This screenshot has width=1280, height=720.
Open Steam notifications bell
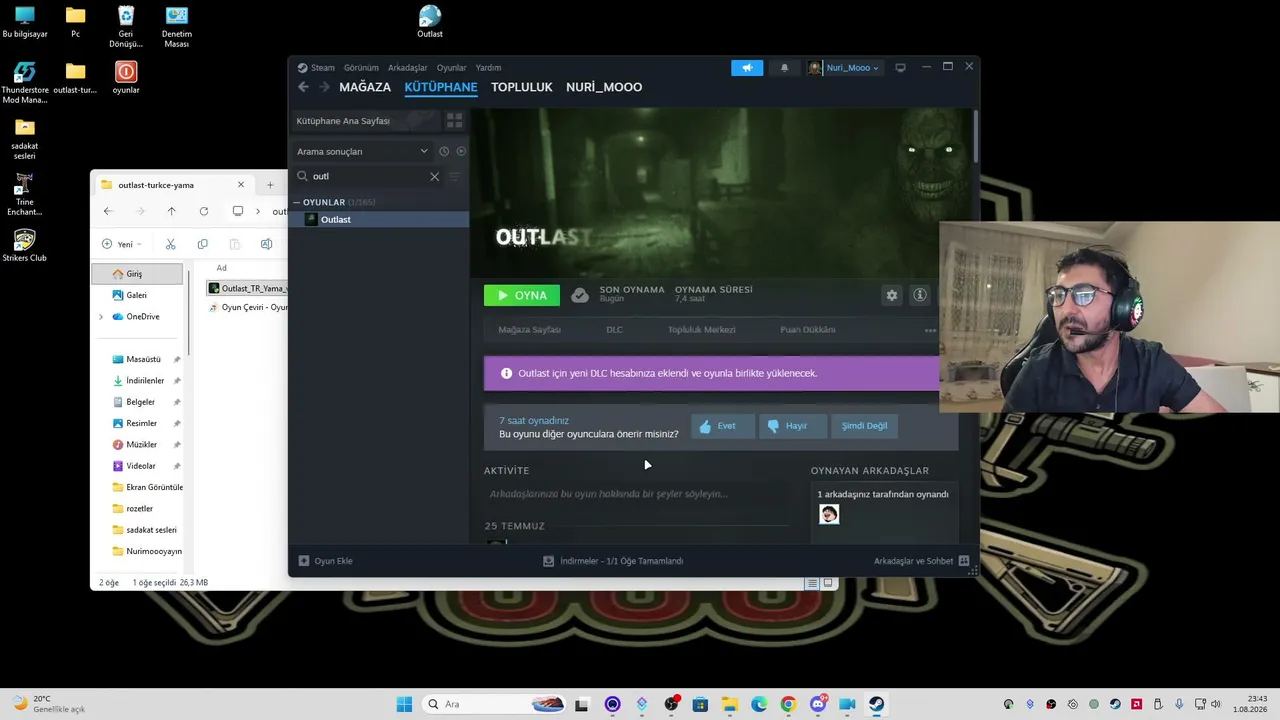[x=784, y=68]
